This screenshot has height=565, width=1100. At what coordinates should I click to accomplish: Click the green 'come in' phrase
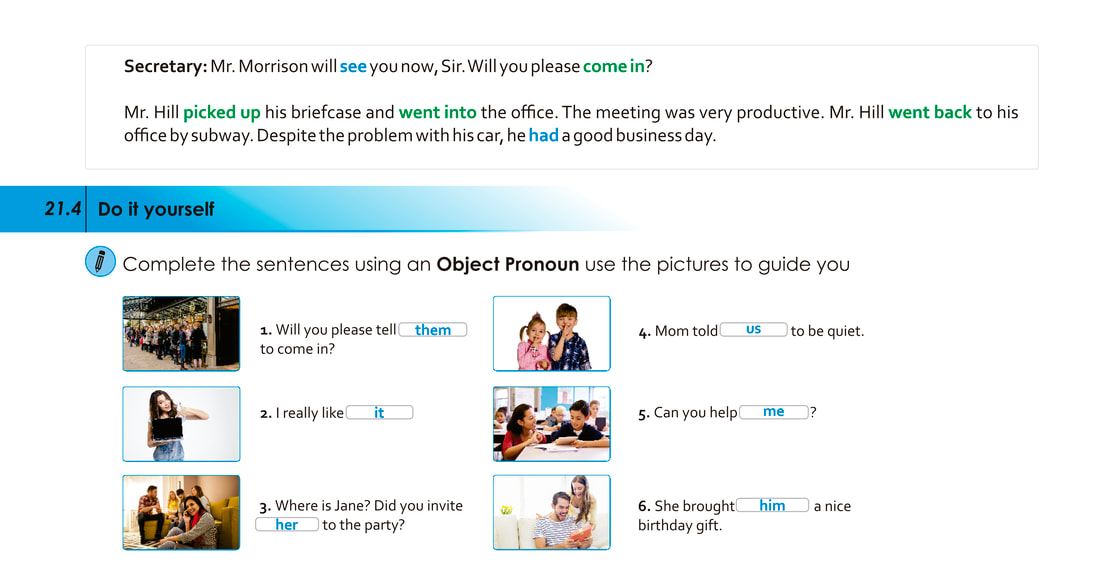click(613, 67)
